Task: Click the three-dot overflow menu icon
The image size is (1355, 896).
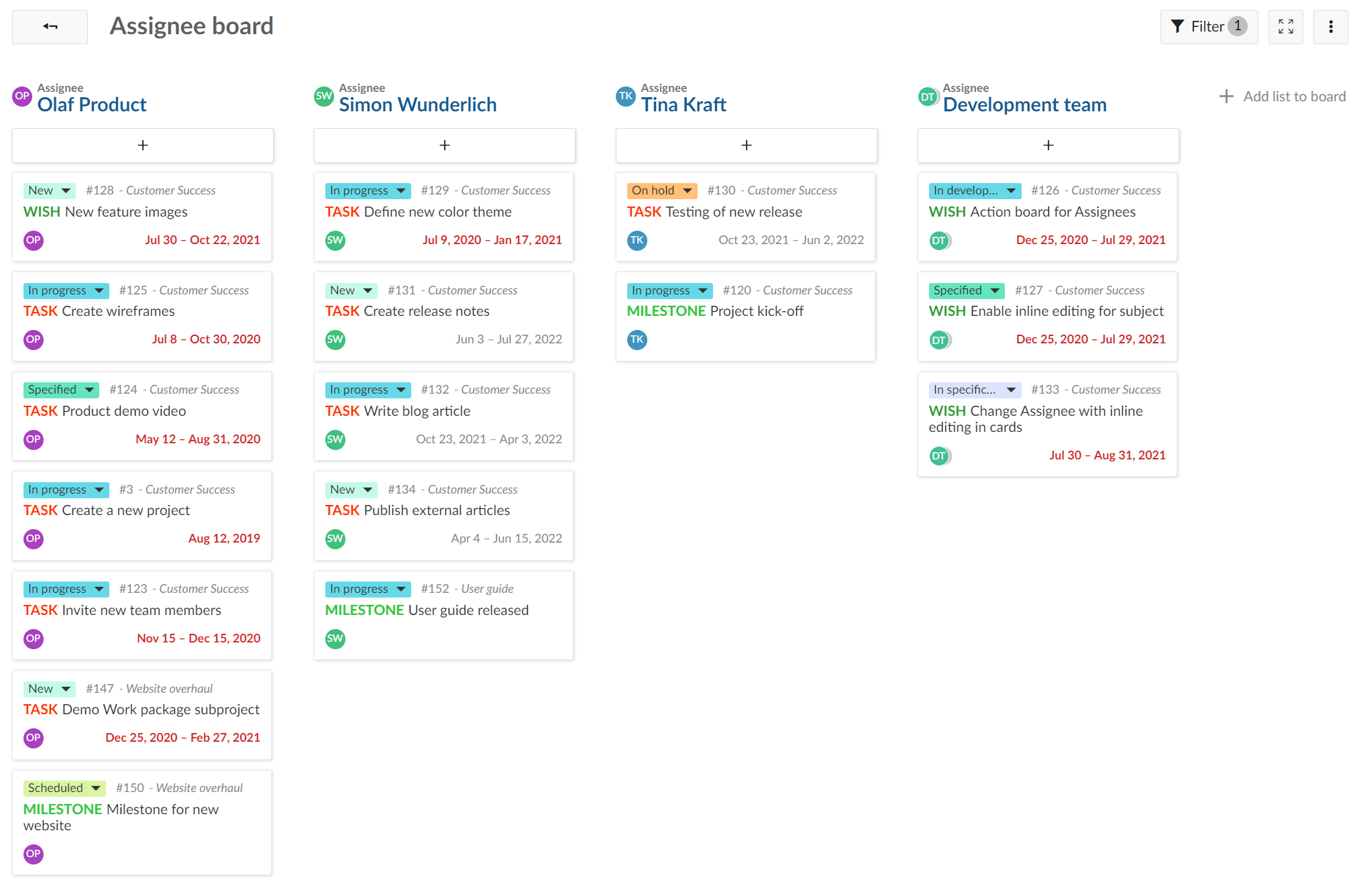Action: pos(1330,26)
